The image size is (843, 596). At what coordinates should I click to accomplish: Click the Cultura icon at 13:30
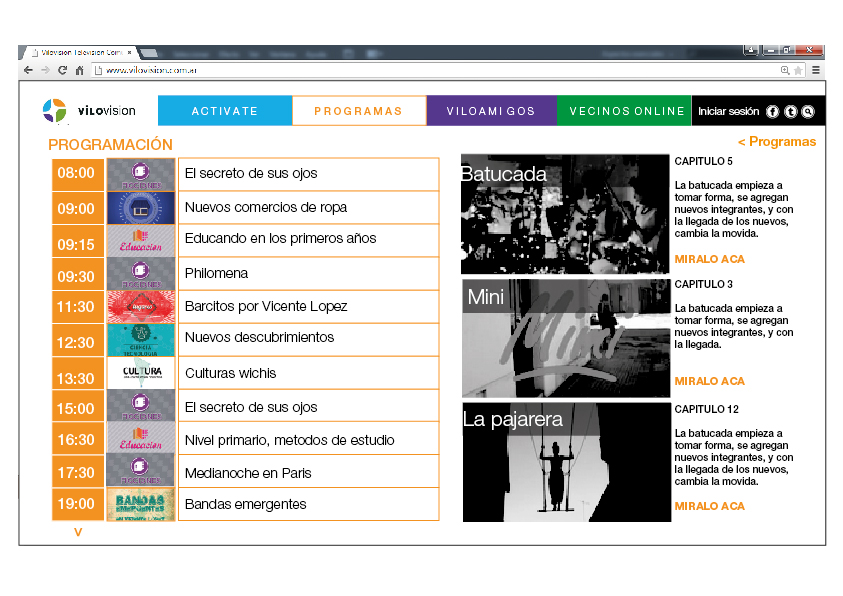141,373
